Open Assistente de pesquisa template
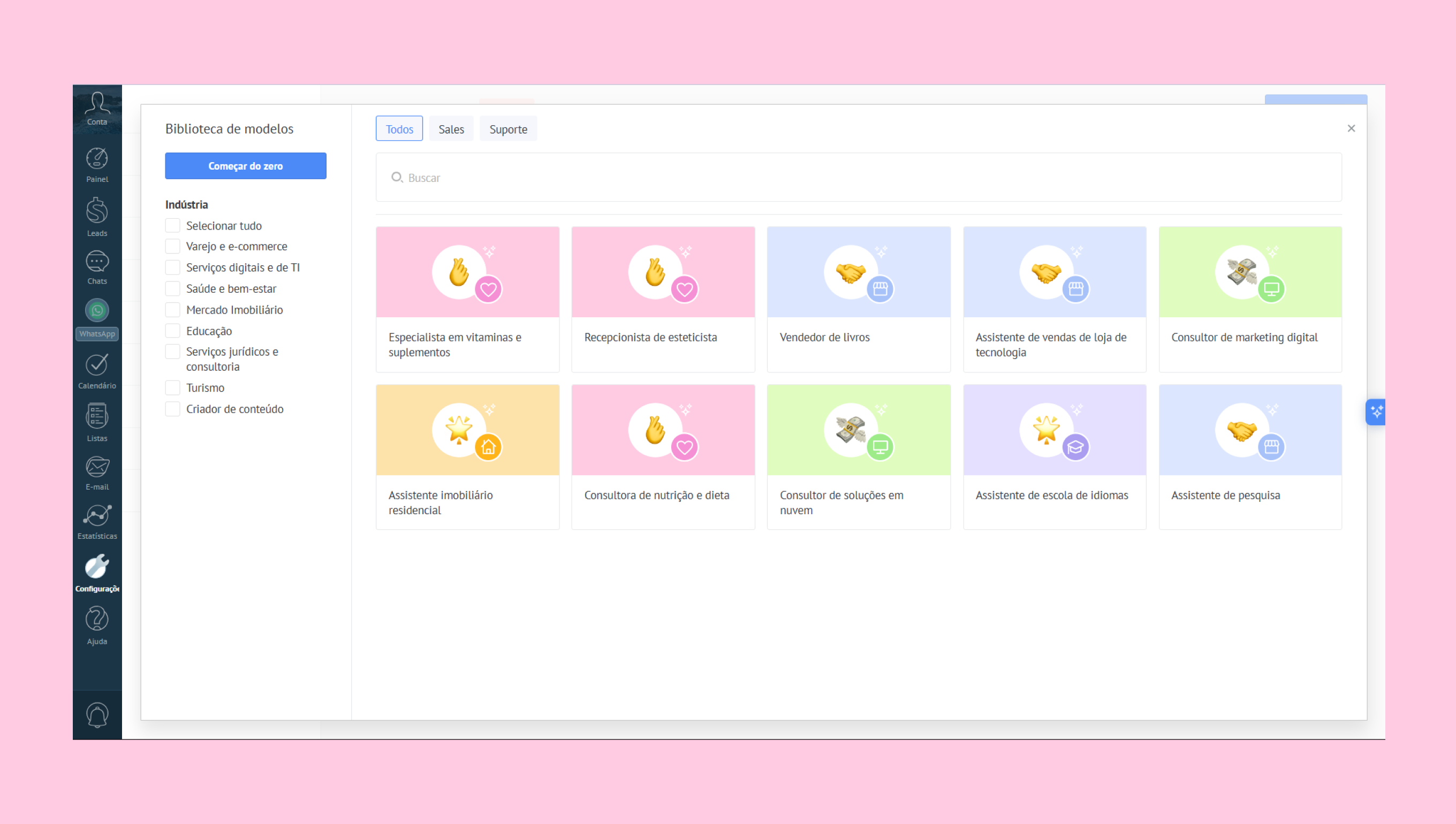Image resolution: width=1456 pixels, height=824 pixels. pyautogui.click(x=1250, y=457)
